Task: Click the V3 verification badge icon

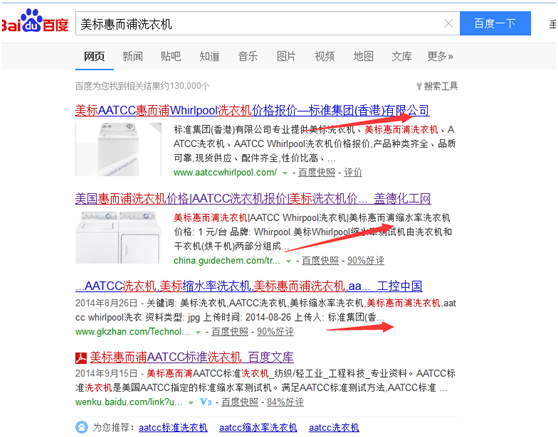Action: point(205,402)
